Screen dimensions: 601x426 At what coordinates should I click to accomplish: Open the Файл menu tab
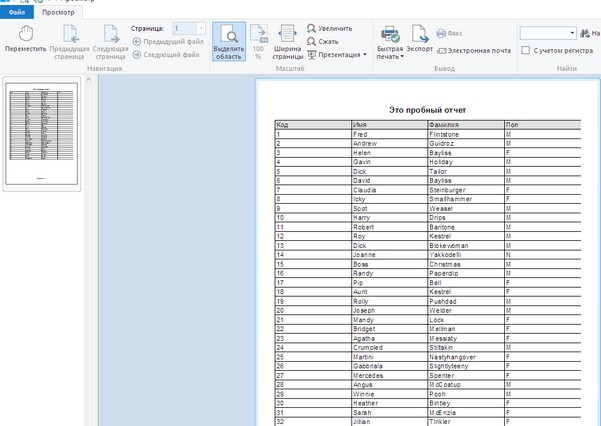(x=17, y=11)
